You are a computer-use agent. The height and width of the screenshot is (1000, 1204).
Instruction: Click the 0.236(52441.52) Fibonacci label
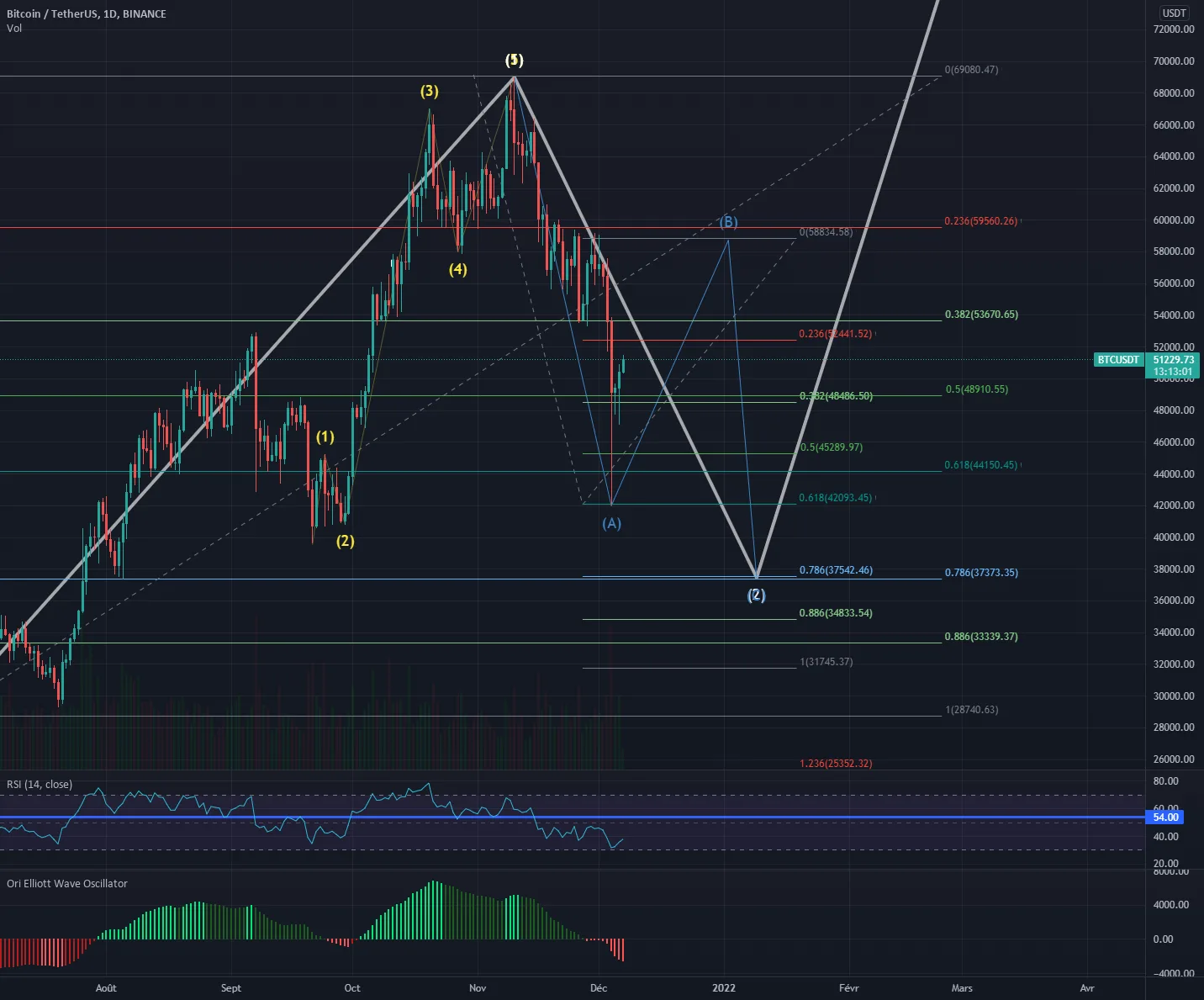pos(836,334)
